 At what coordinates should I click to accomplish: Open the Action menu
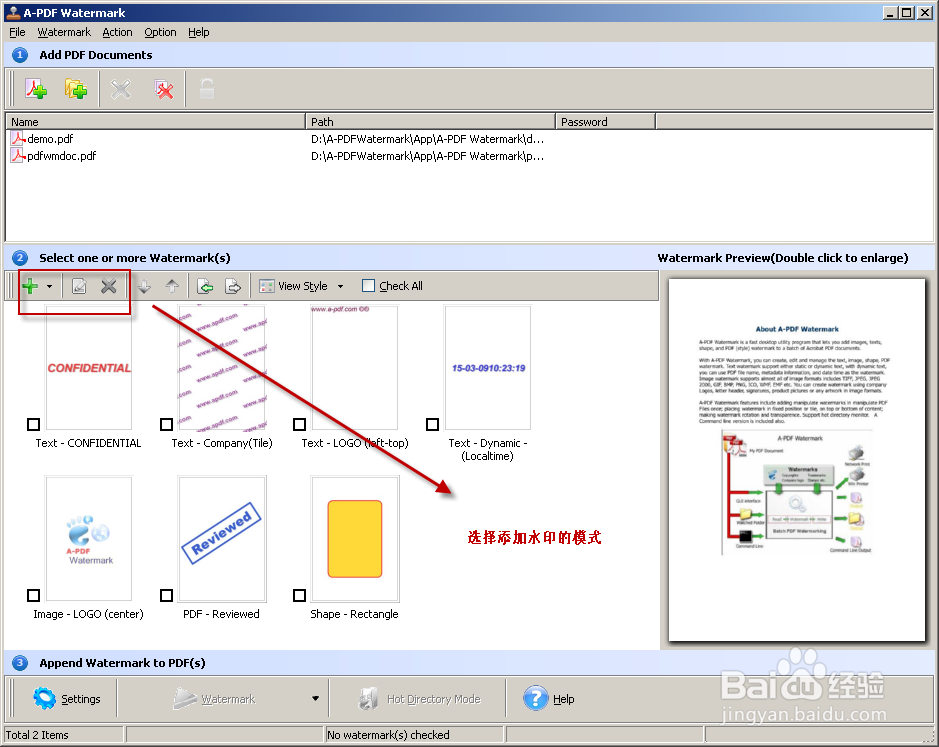(x=117, y=32)
